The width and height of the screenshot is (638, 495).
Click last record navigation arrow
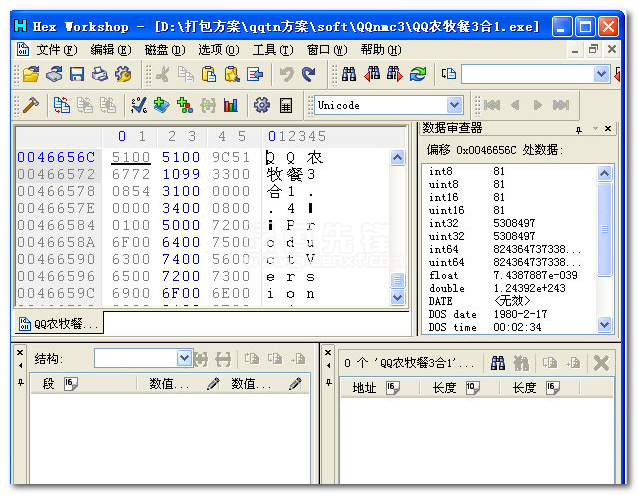(561, 105)
